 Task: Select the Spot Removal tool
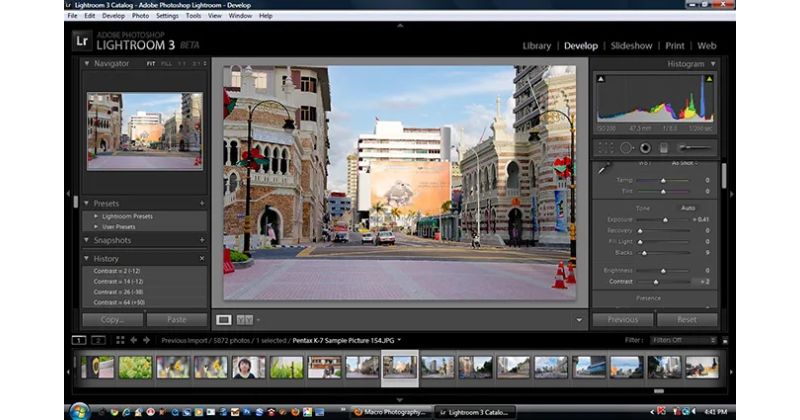click(627, 148)
